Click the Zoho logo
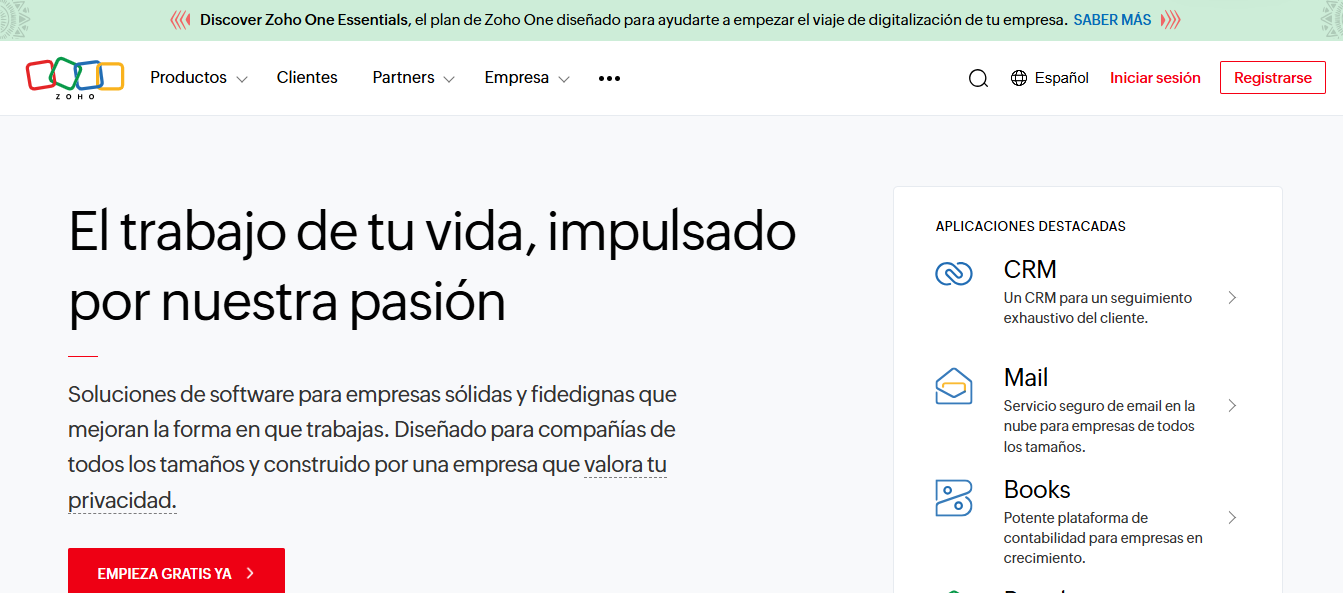This screenshot has width=1343, height=593. tap(74, 77)
